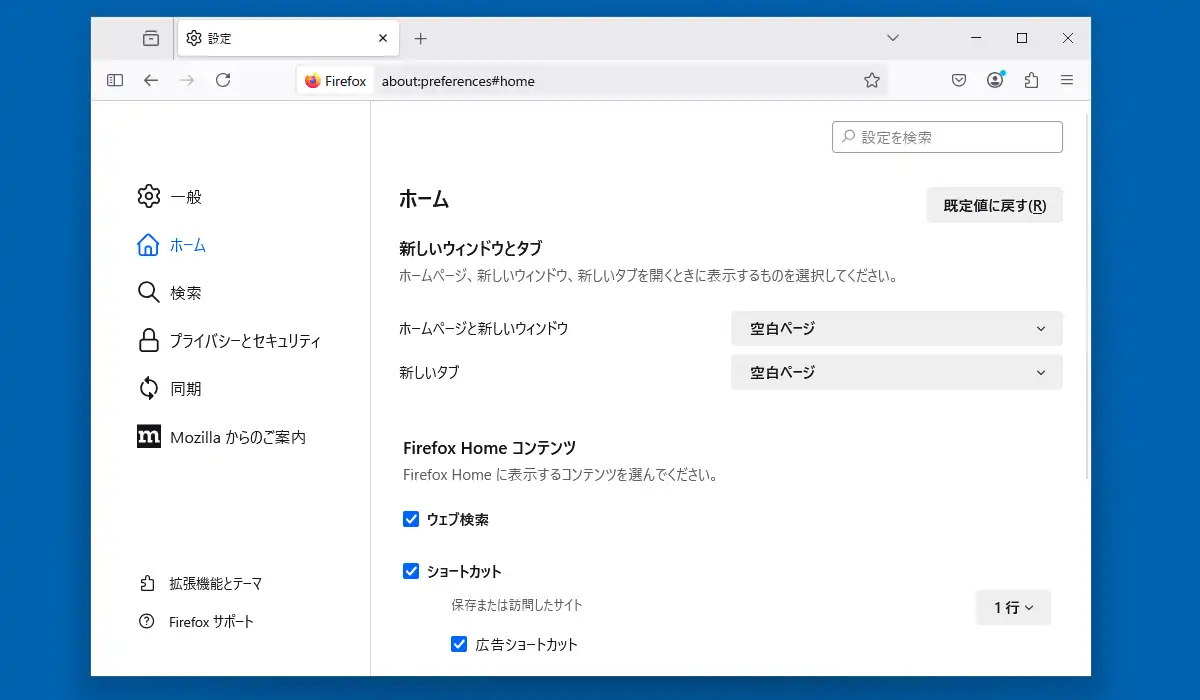Uncheck ウェブ検索 checkbox

[411, 519]
